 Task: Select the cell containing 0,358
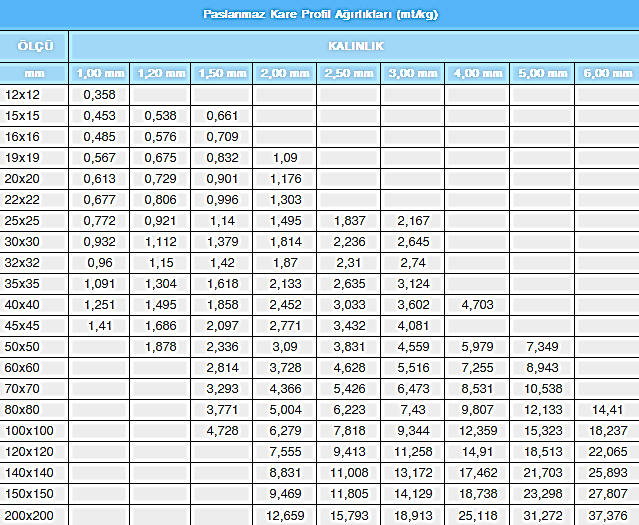pos(100,94)
